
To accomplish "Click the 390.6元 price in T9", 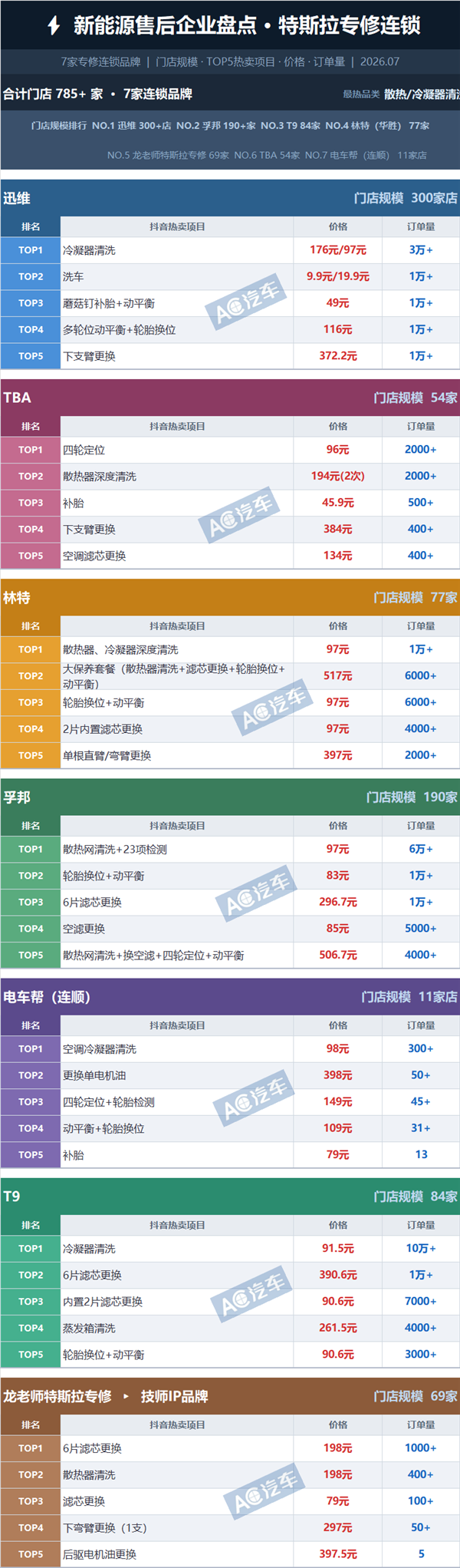I will (338, 1274).
